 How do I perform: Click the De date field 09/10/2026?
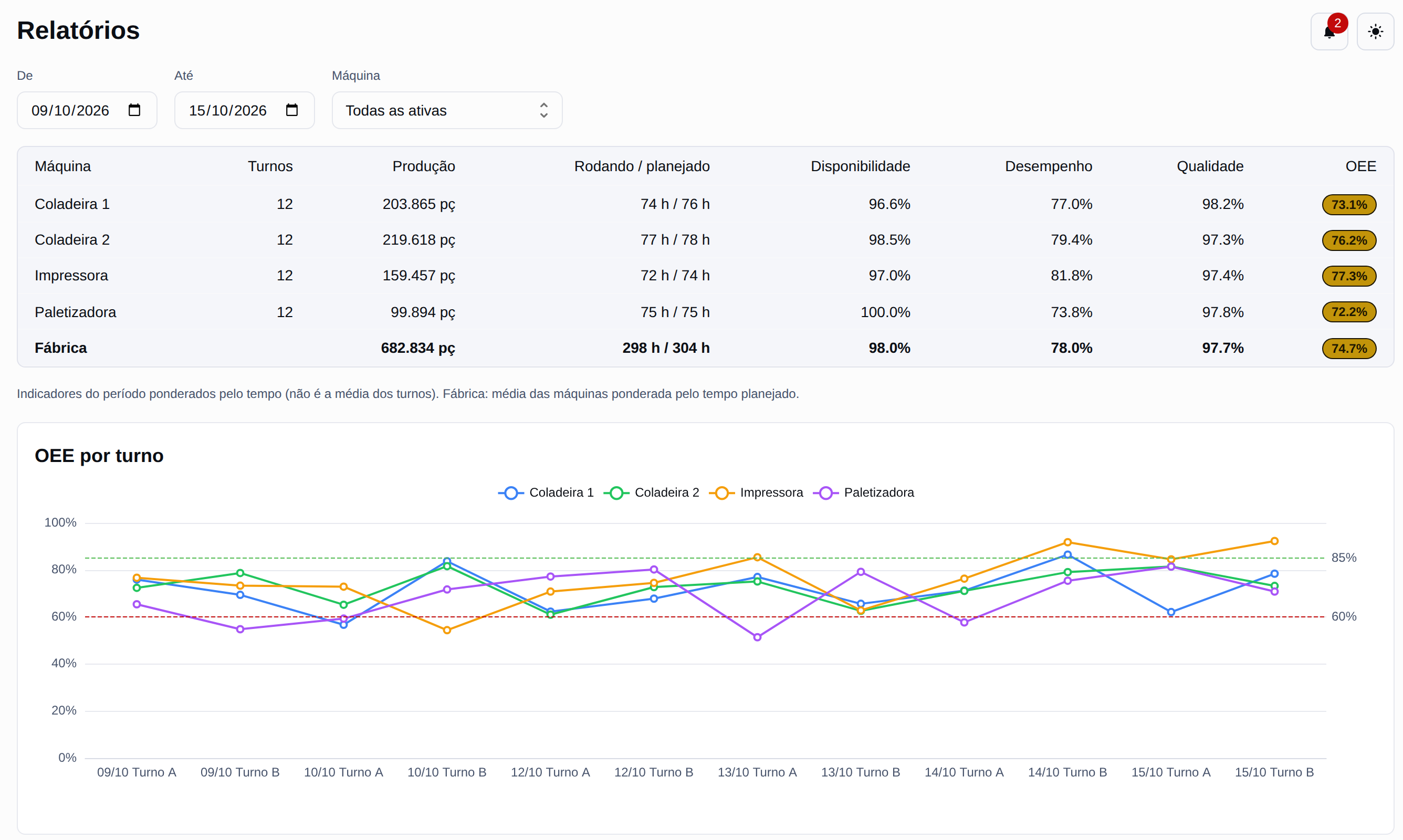pyautogui.click(x=87, y=110)
